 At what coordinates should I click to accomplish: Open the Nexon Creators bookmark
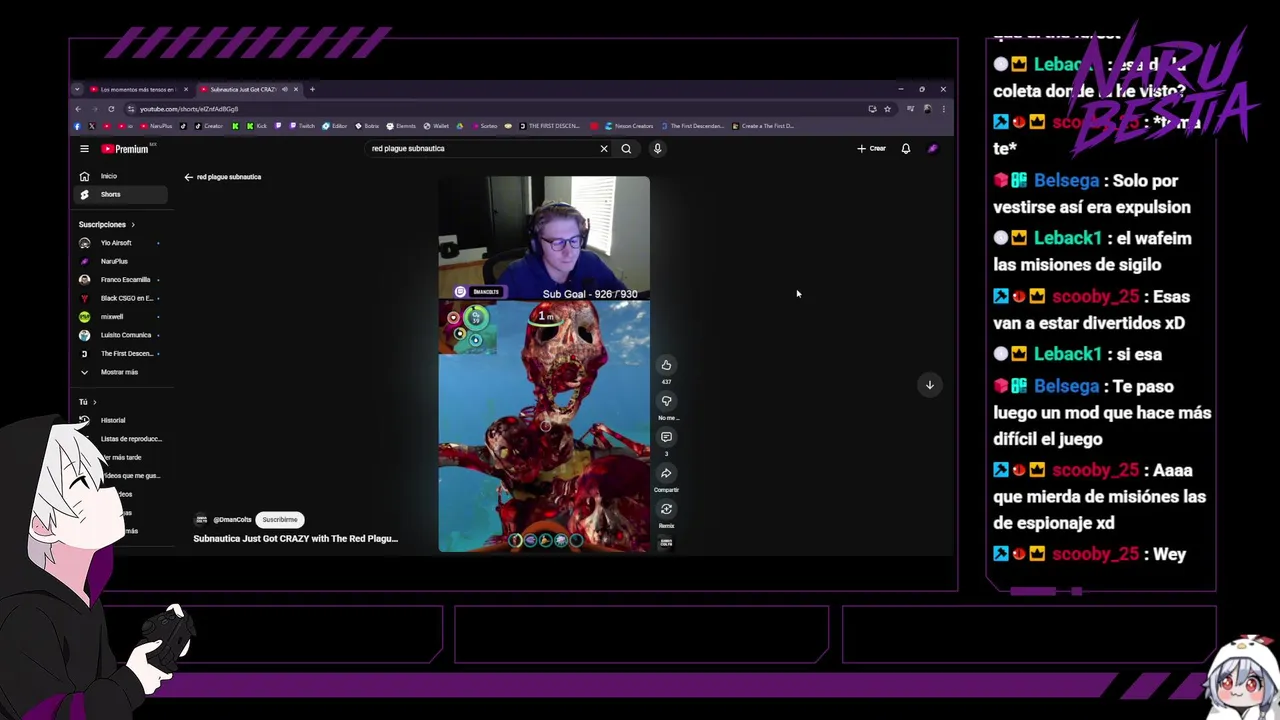629,126
